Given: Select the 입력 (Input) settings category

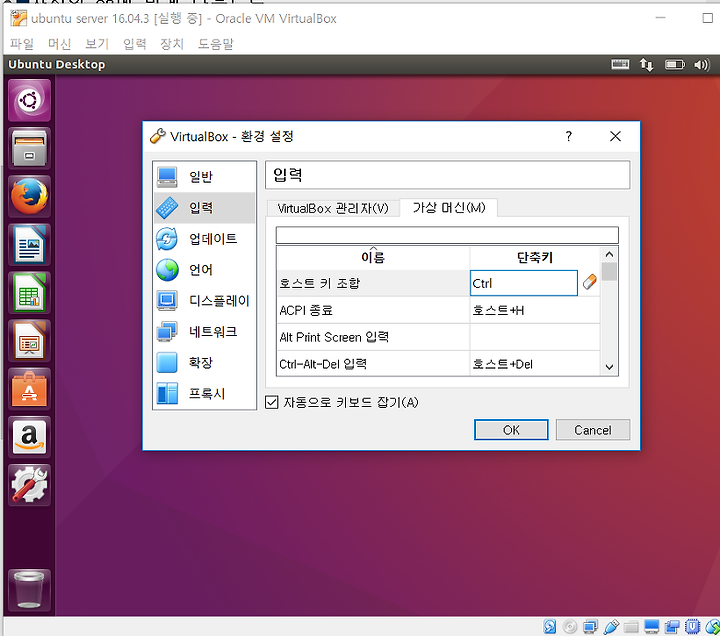Looking at the screenshot, I should point(204,208).
